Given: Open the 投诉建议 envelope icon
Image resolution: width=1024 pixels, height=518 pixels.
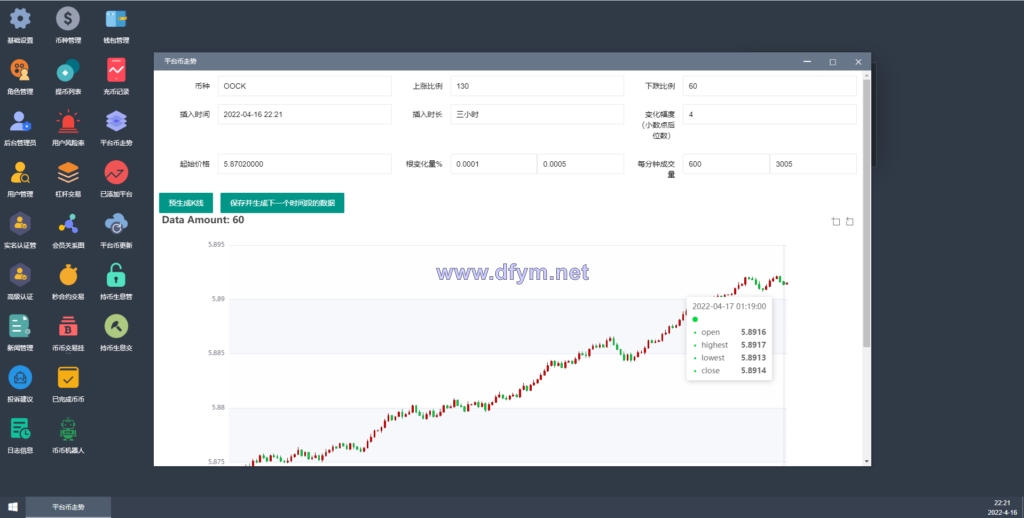Looking at the screenshot, I should click(x=20, y=378).
